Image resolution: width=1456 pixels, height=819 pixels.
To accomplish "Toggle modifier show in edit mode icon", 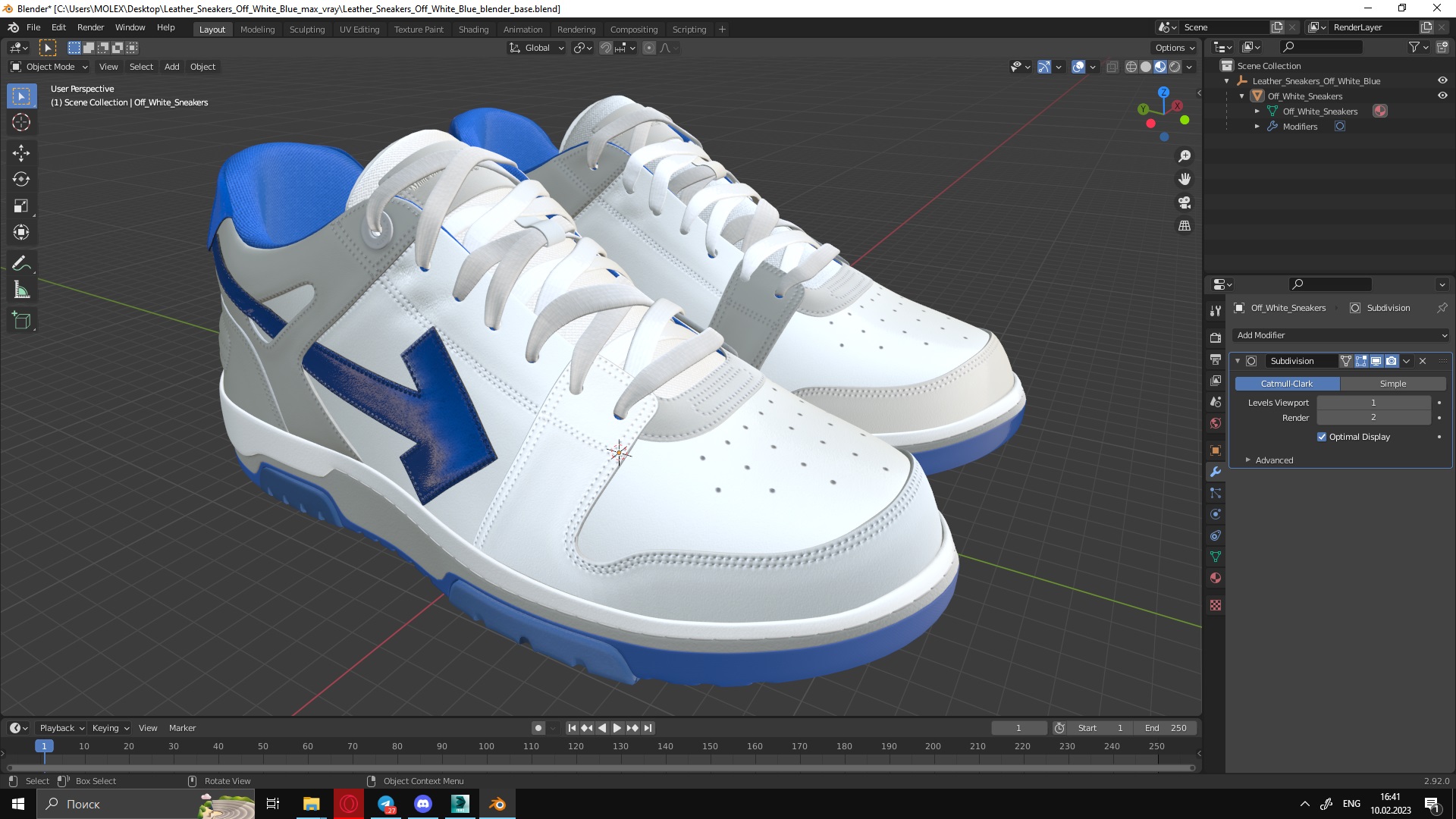I will click(1361, 361).
